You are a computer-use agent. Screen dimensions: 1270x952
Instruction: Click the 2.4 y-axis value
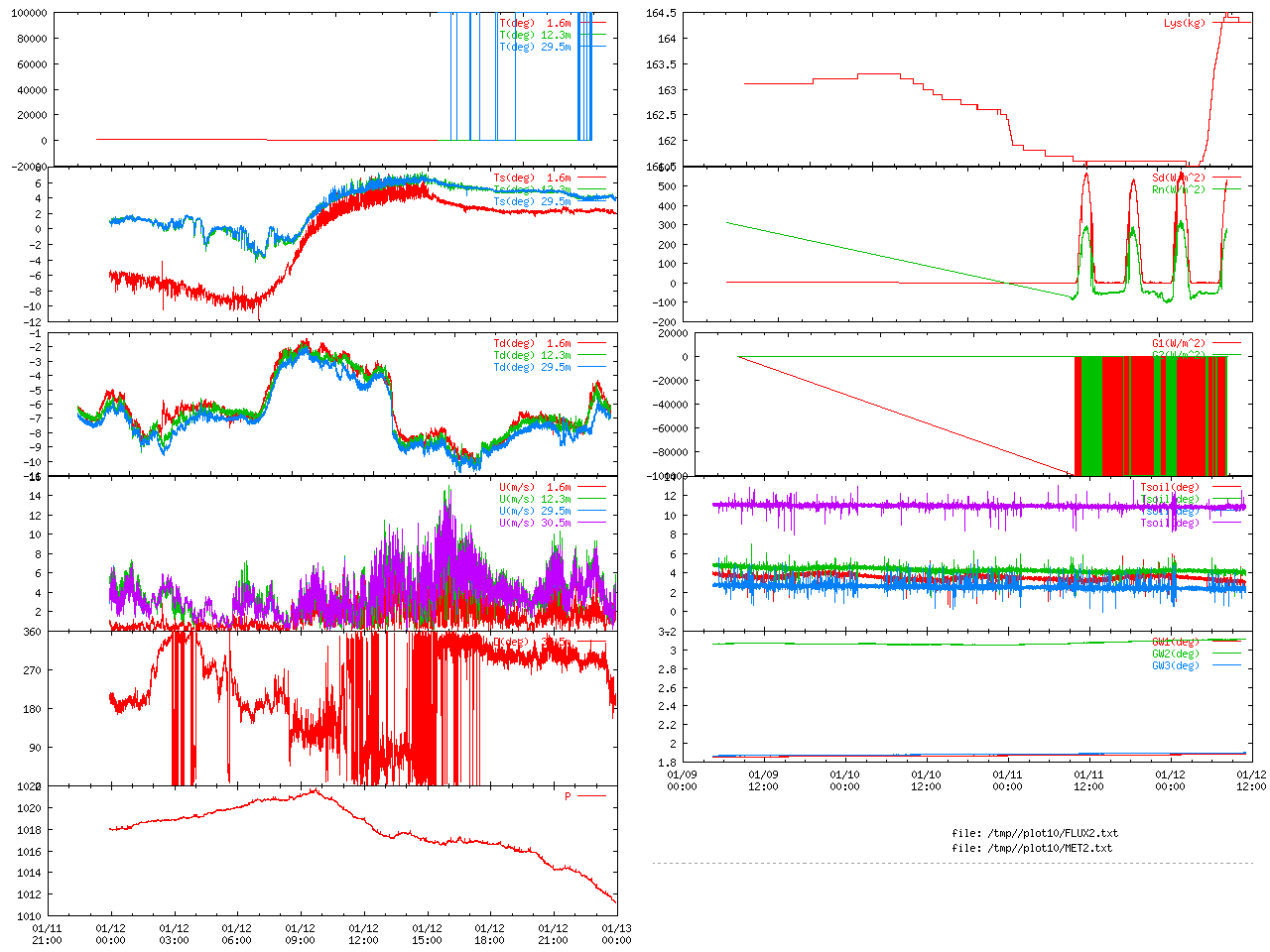coord(668,707)
